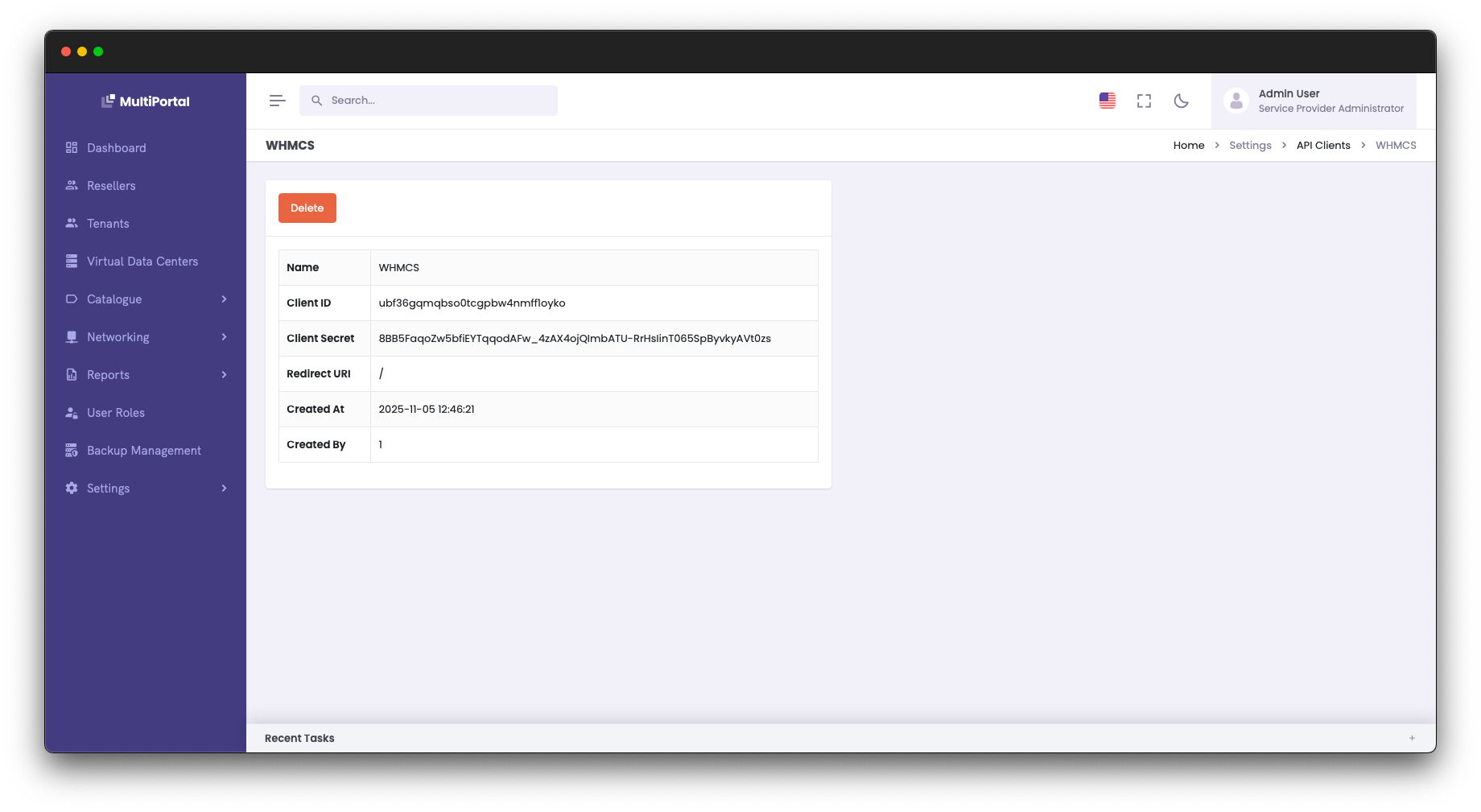Click the Name value WHMCS in table
Viewport: 1481px width, 812px height.
tap(398, 267)
